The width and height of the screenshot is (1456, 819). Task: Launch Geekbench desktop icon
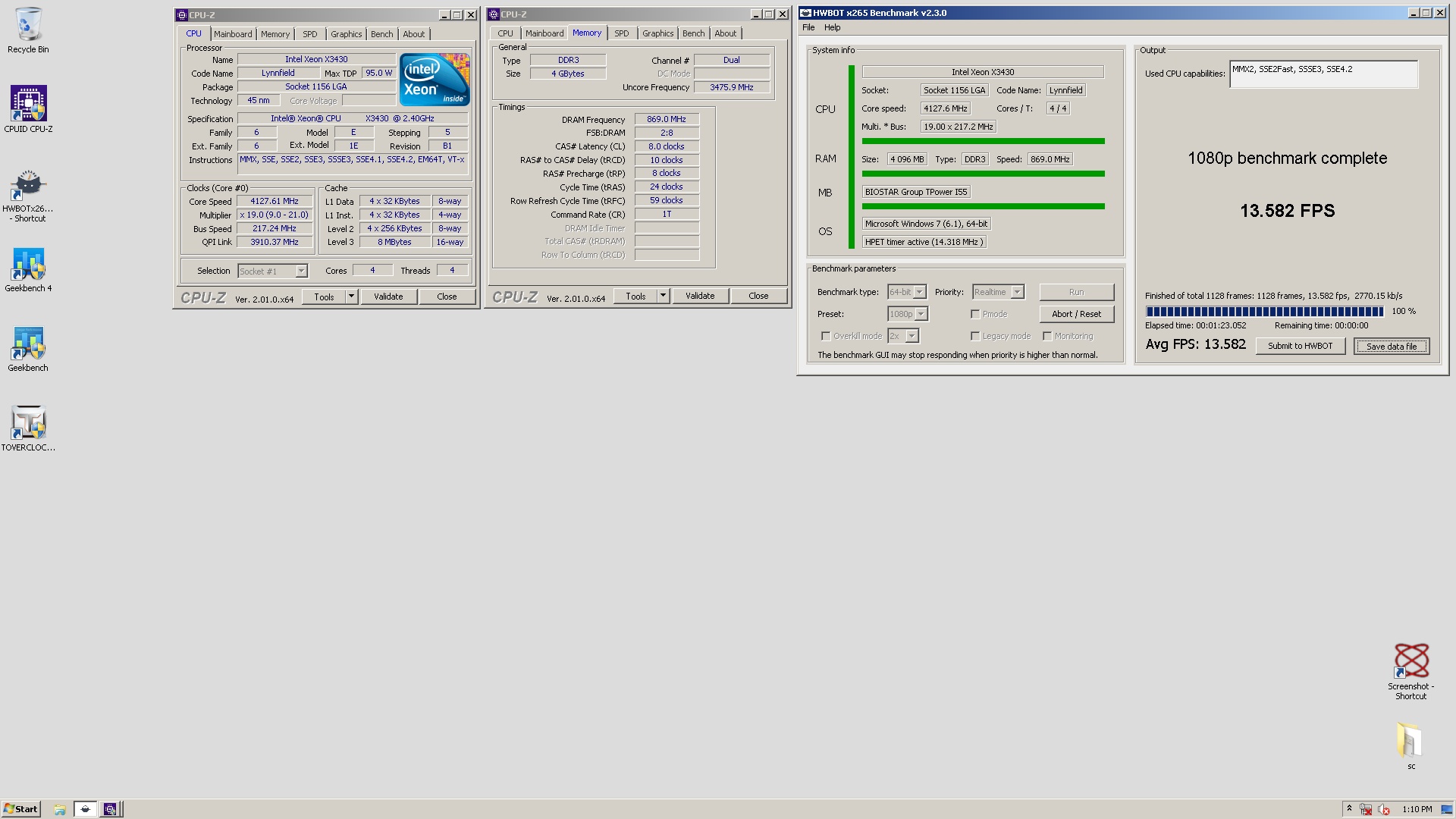(x=28, y=350)
